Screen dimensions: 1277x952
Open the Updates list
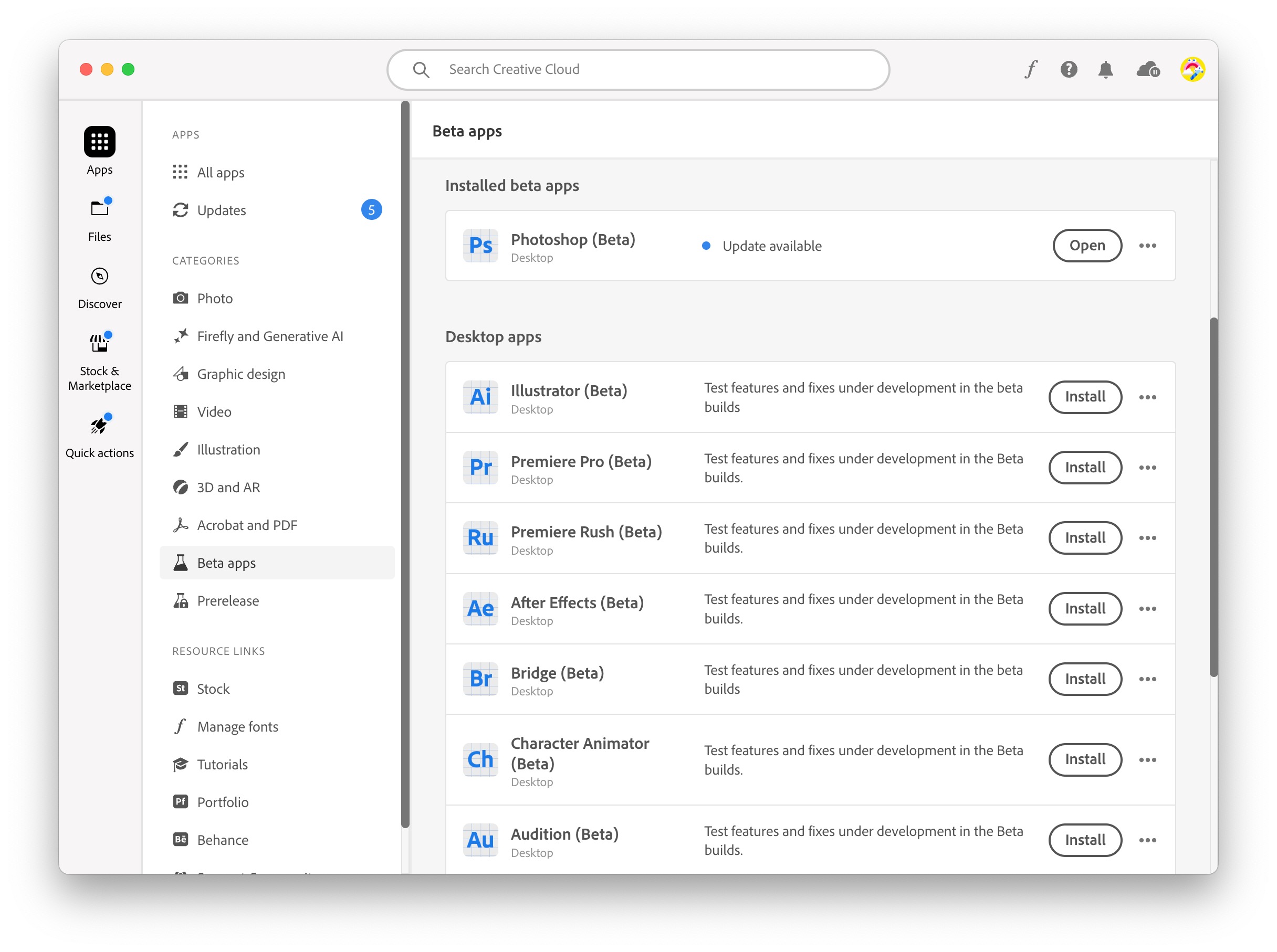tap(277, 210)
